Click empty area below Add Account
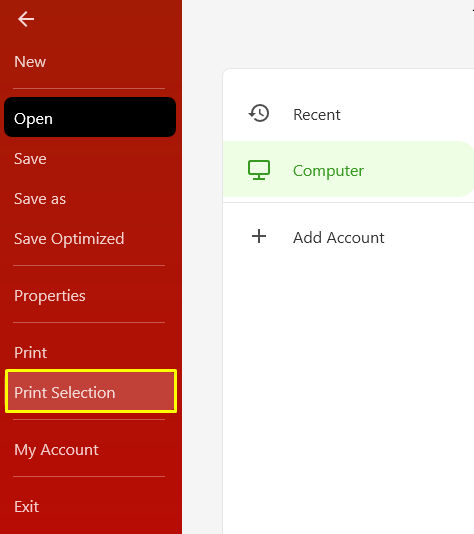Viewport: 474px width, 534px height. click(x=348, y=392)
